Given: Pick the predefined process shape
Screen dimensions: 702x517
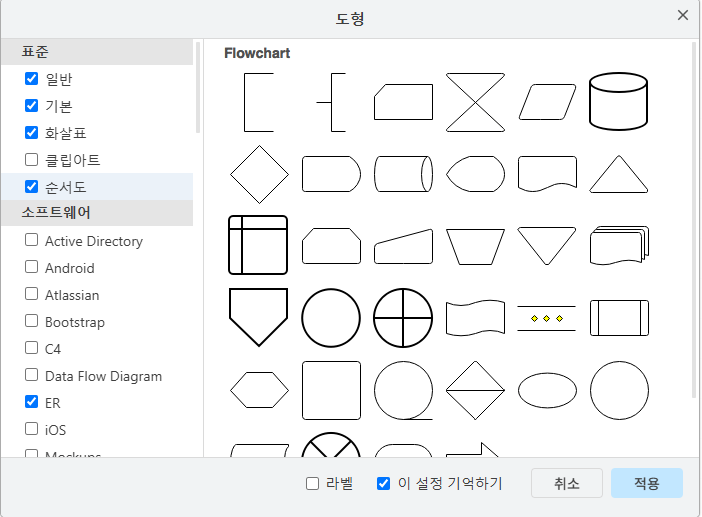Looking at the screenshot, I should coord(619,318).
